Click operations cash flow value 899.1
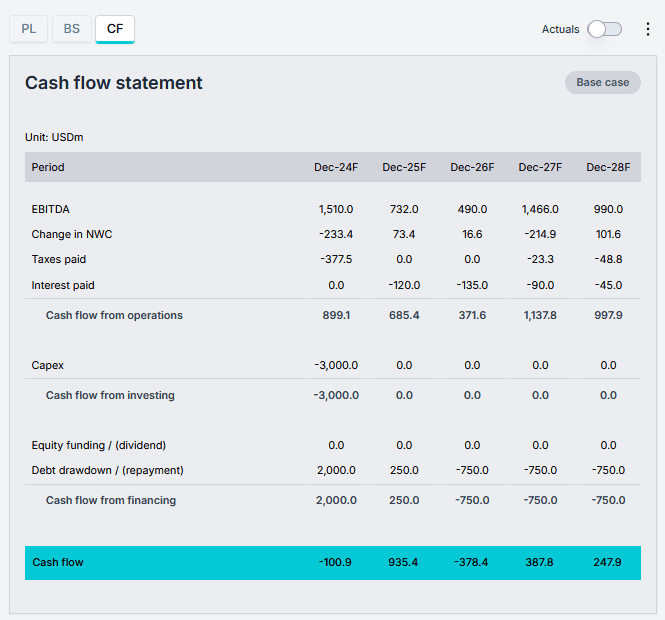The height and width of the screenshot is (620, 665). coord(336,315)
